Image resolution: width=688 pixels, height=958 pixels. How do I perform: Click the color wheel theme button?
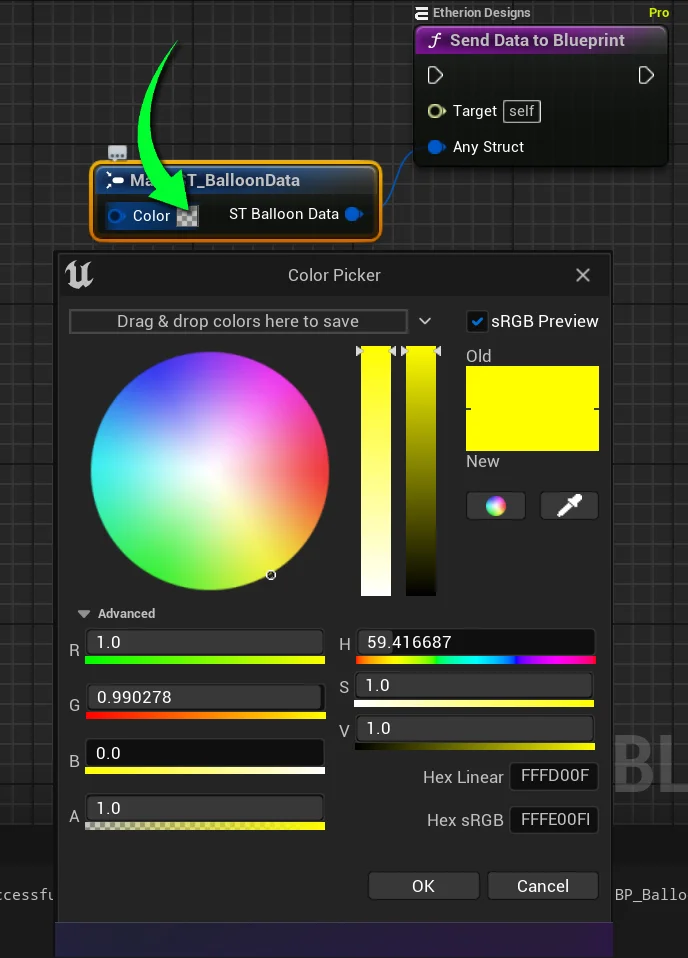point(496,506)
